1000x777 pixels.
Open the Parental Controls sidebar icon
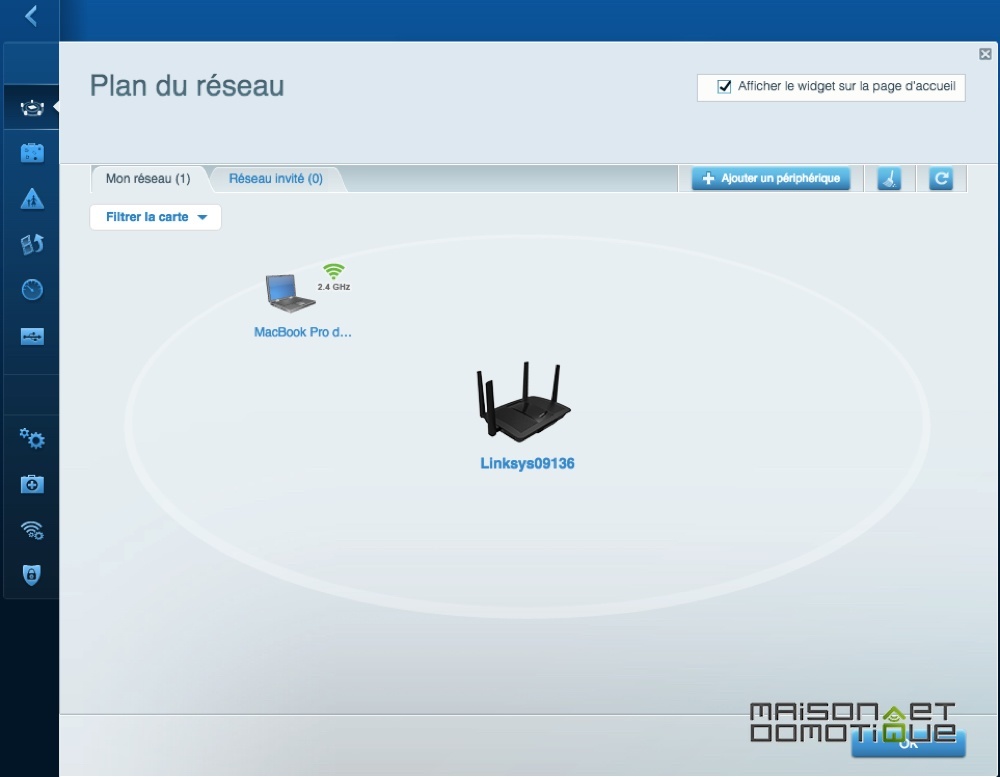point(32,199)
